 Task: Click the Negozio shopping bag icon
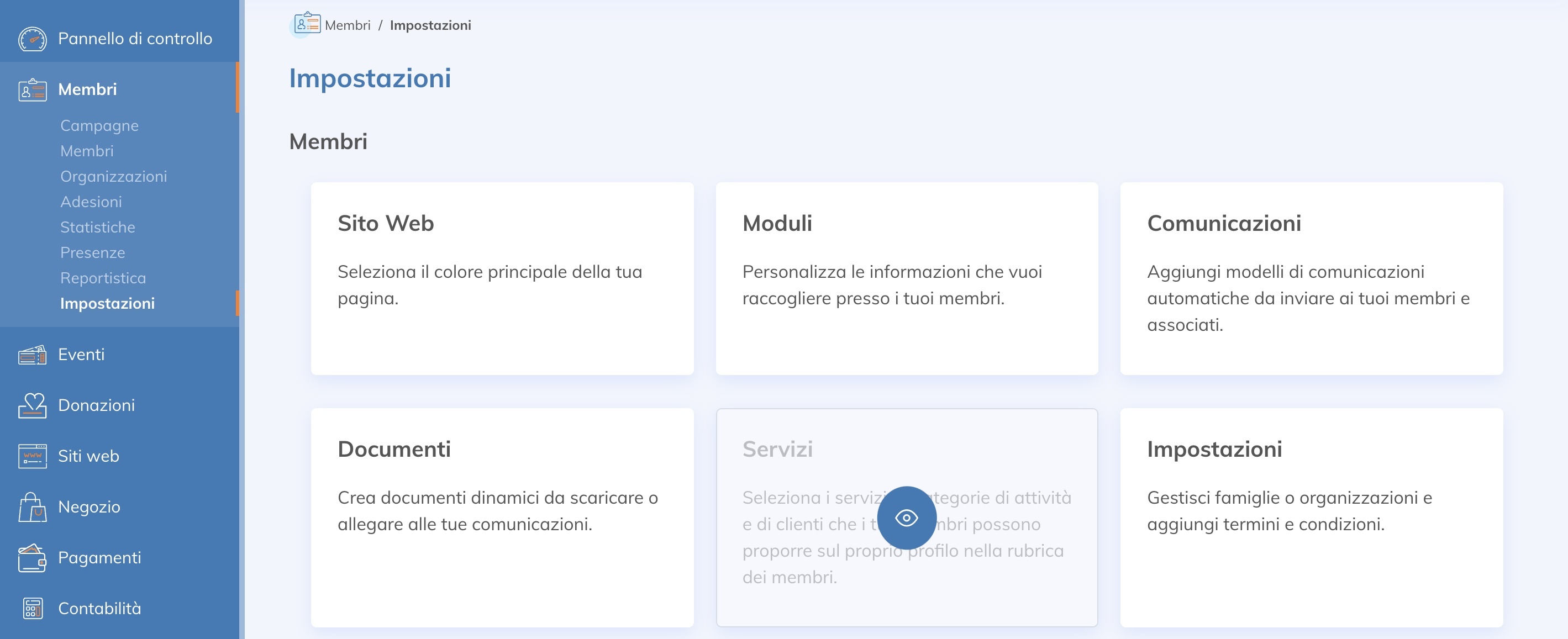[x=32, y=507]
